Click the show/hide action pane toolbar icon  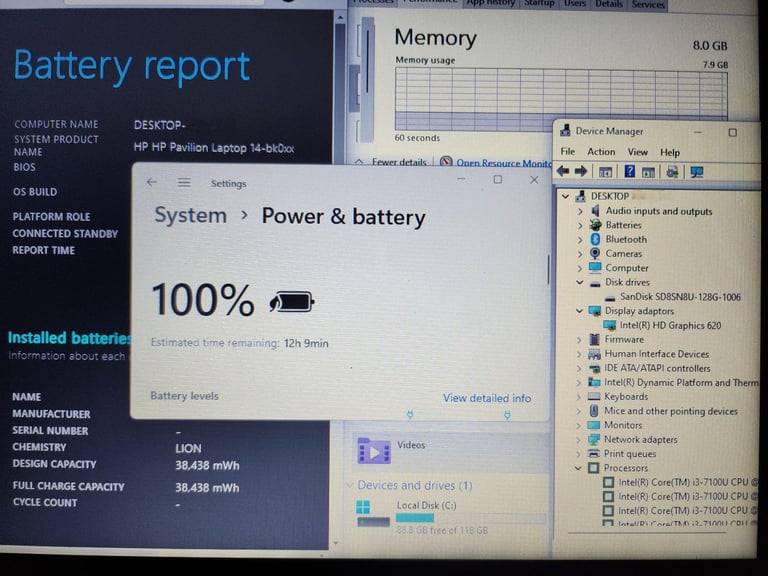click(x=648, y=172)
